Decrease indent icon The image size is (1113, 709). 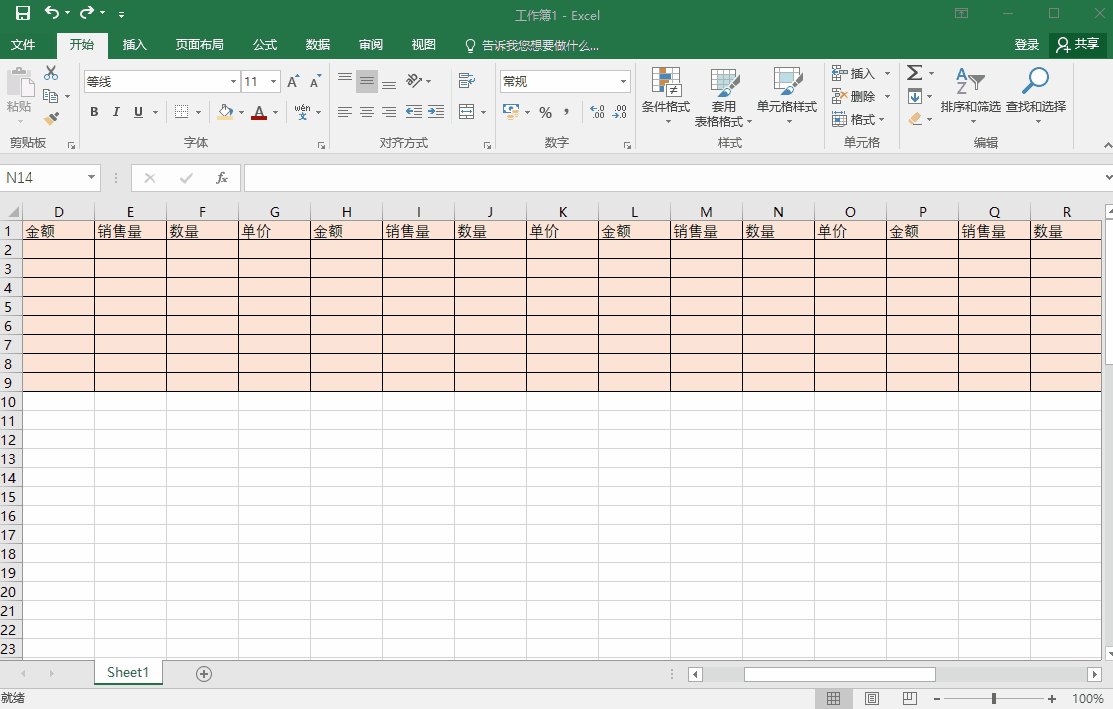[414, 112]
